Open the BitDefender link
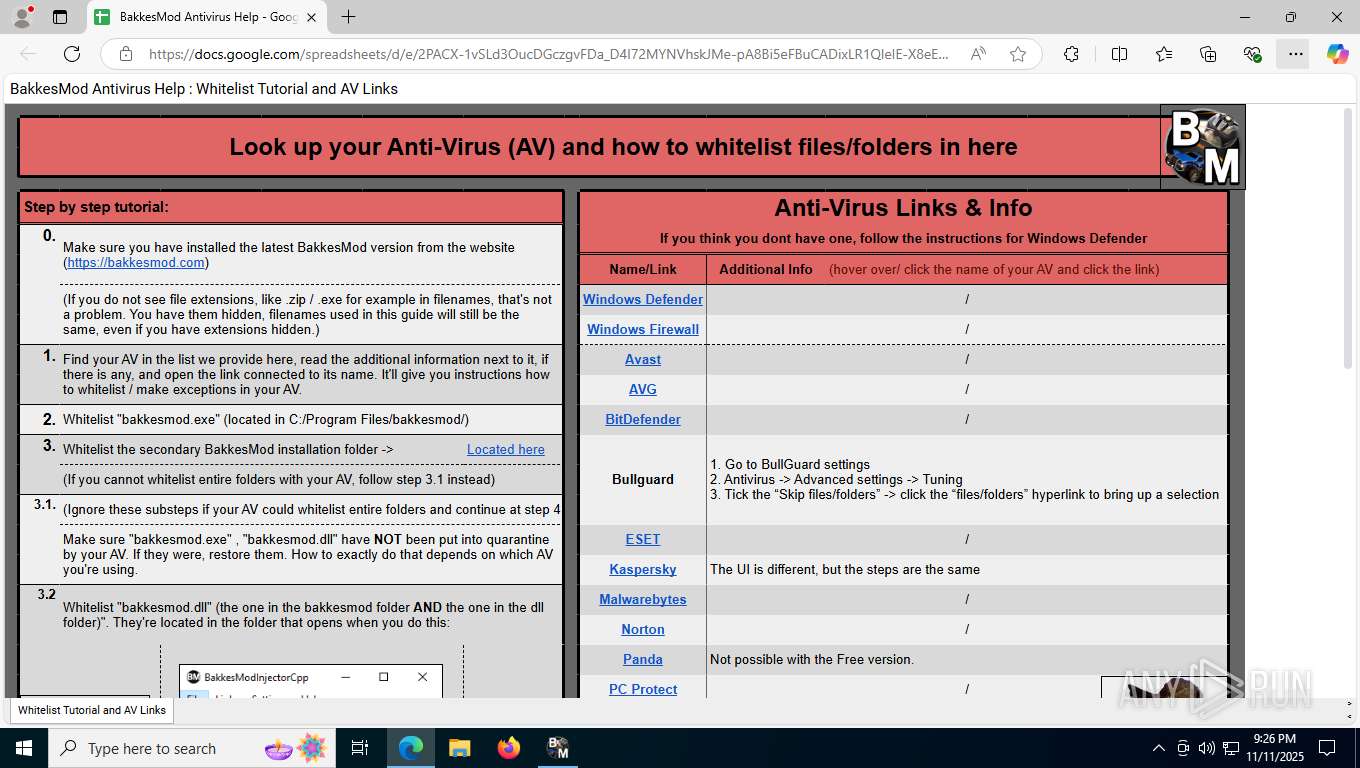This screenshot has width=1360, height=768. pos(643,419)
